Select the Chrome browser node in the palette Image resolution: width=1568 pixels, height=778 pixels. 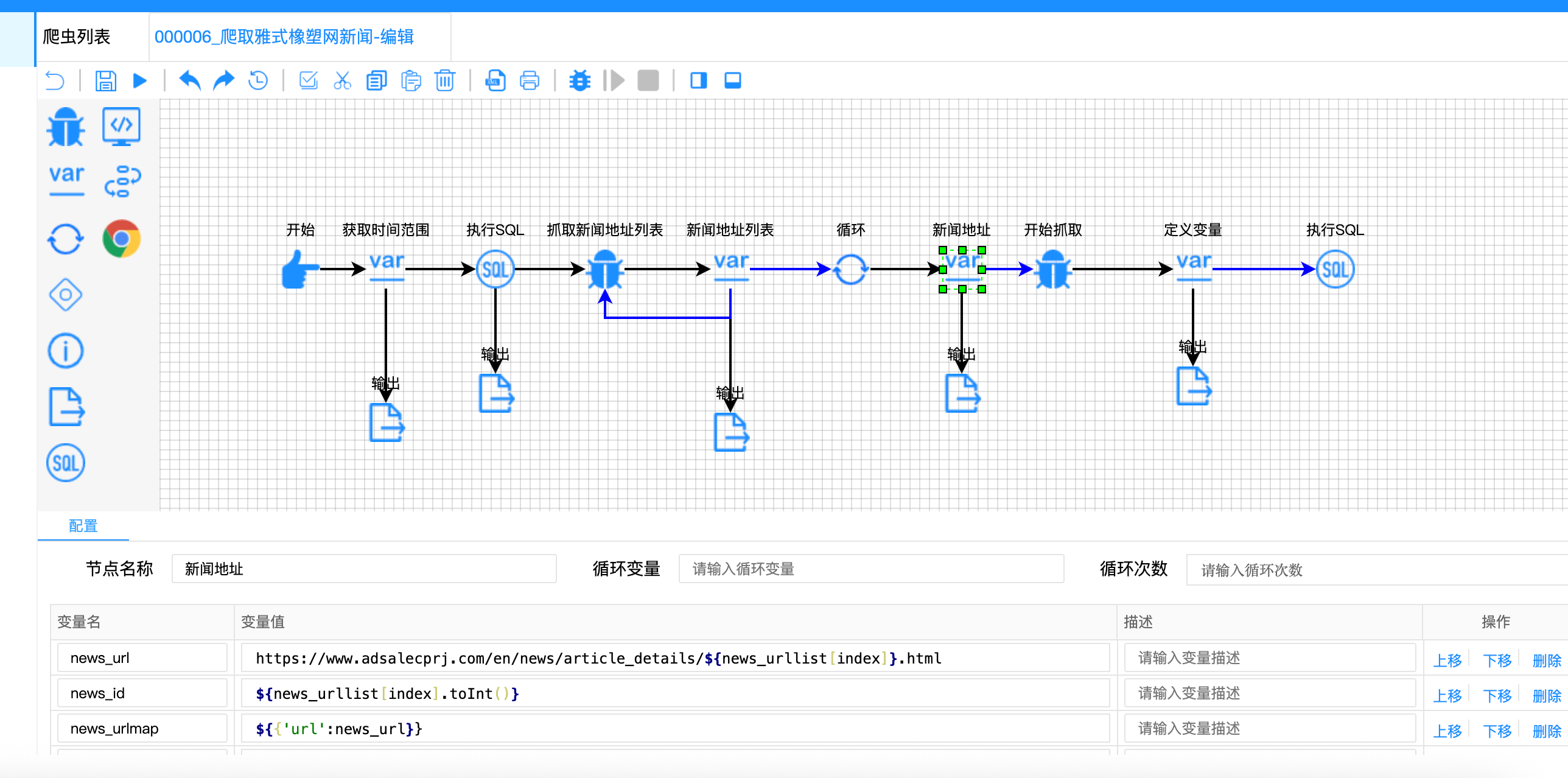coord(121,239)
